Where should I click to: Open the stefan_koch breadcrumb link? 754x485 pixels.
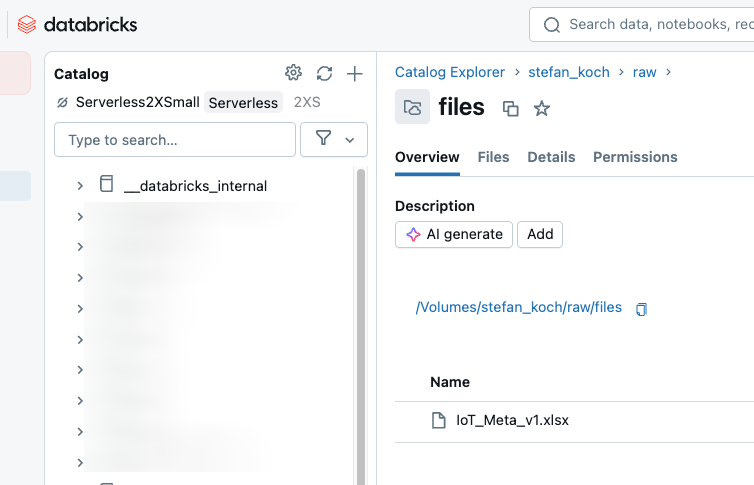point(569,72)
